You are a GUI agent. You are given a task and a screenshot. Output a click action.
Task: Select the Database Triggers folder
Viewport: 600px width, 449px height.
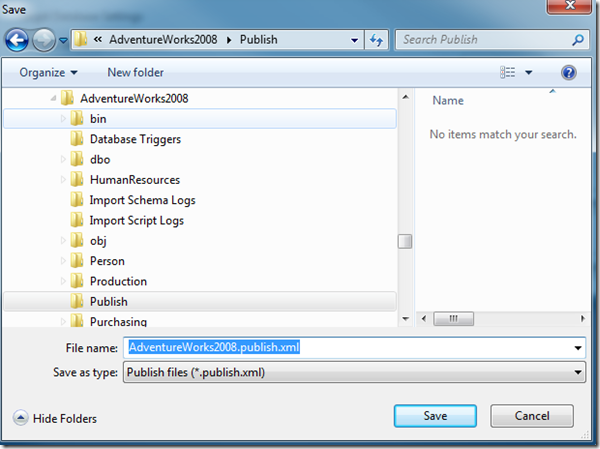[x=135, y=139]
